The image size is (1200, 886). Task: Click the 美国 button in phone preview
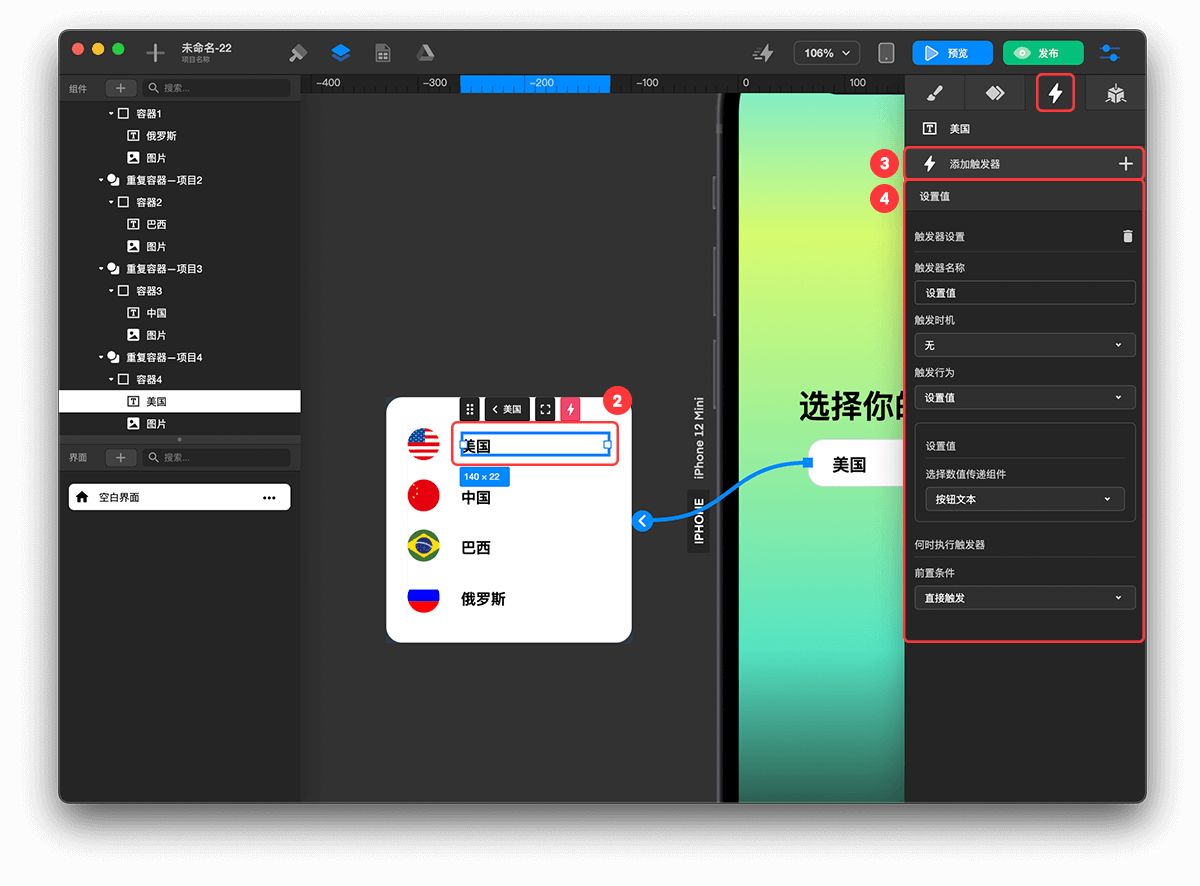[x=856, y=464]
